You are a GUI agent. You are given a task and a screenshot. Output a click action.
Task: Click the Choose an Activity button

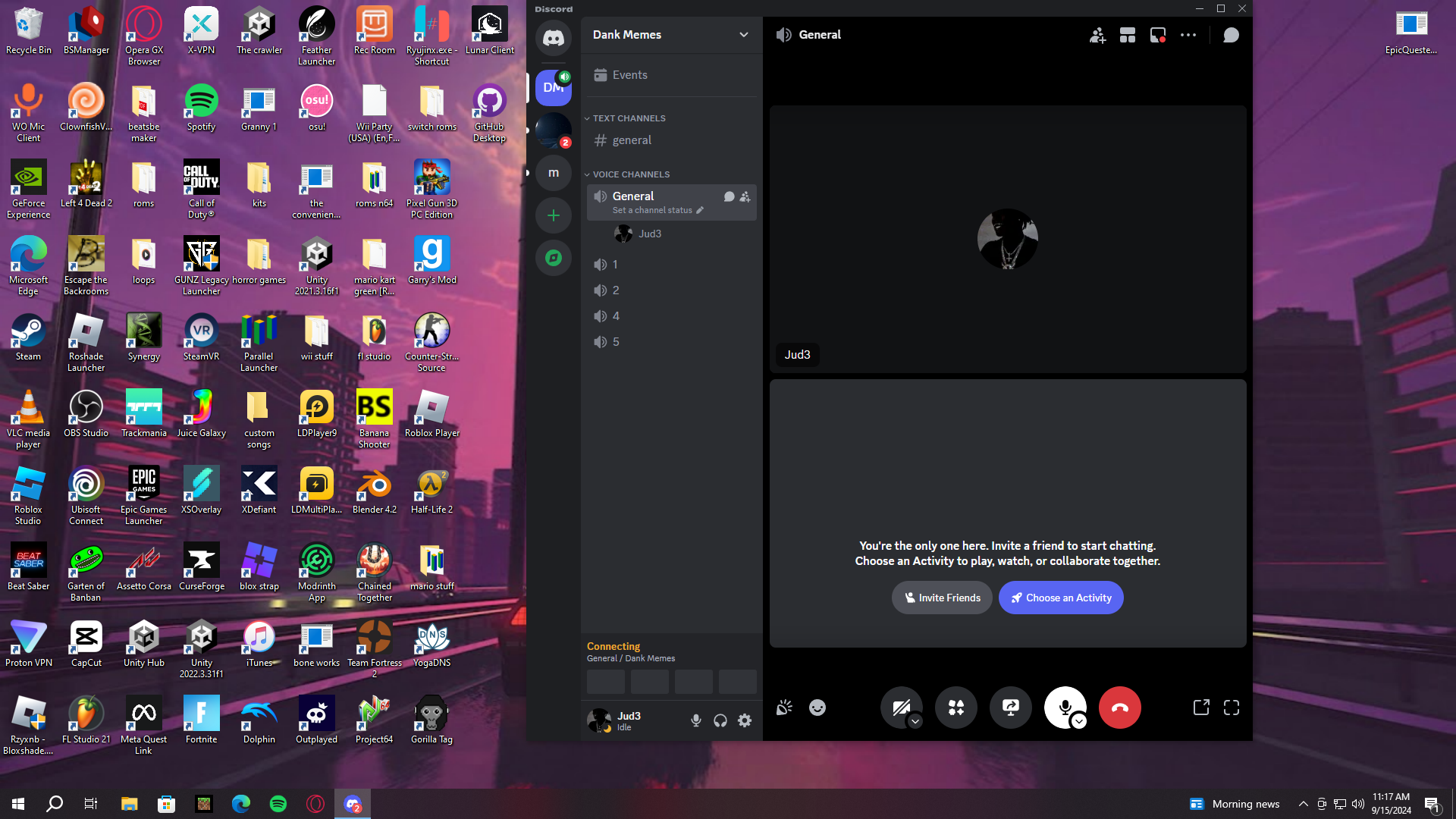pos(1060,598)
